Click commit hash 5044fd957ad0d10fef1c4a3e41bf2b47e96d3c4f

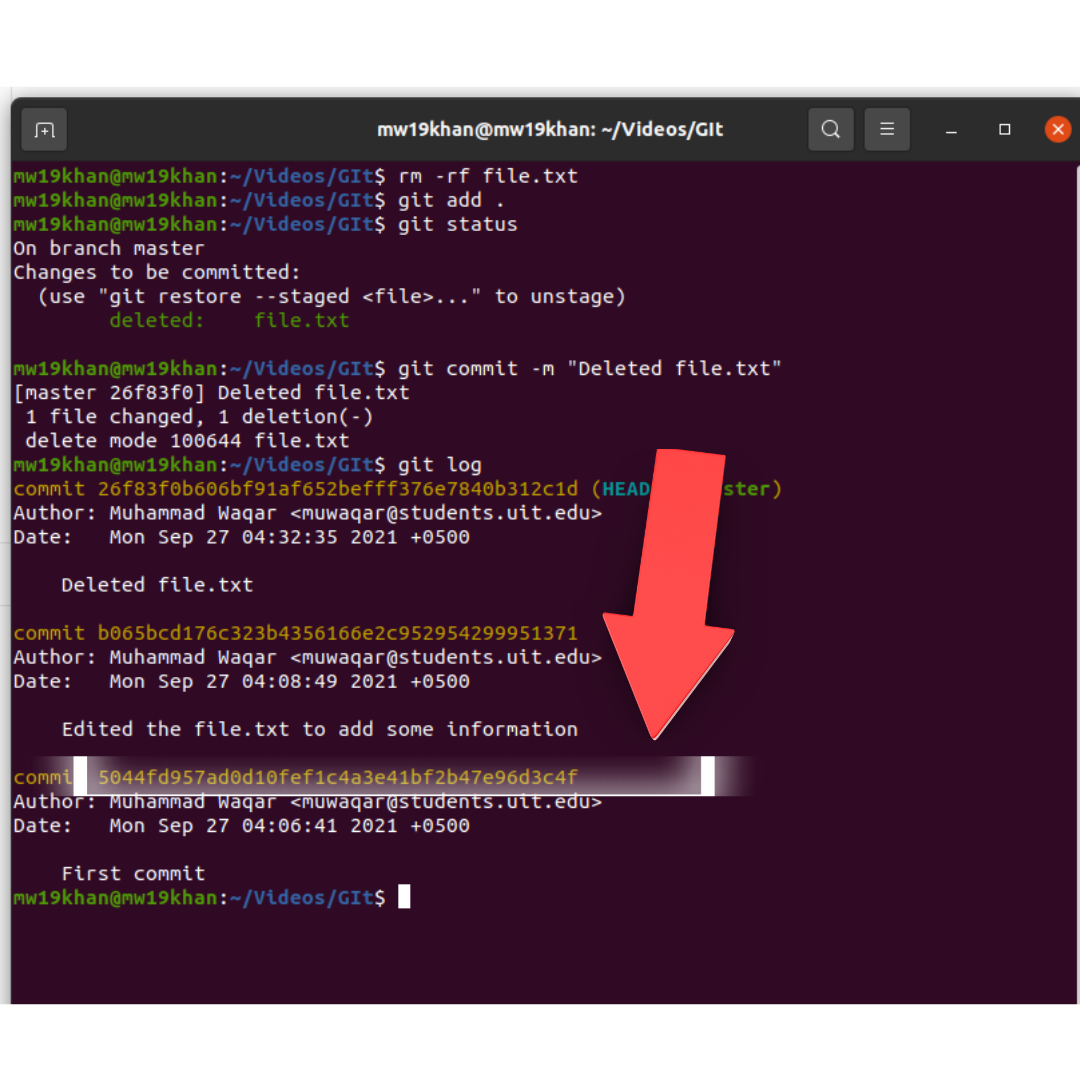338,778
